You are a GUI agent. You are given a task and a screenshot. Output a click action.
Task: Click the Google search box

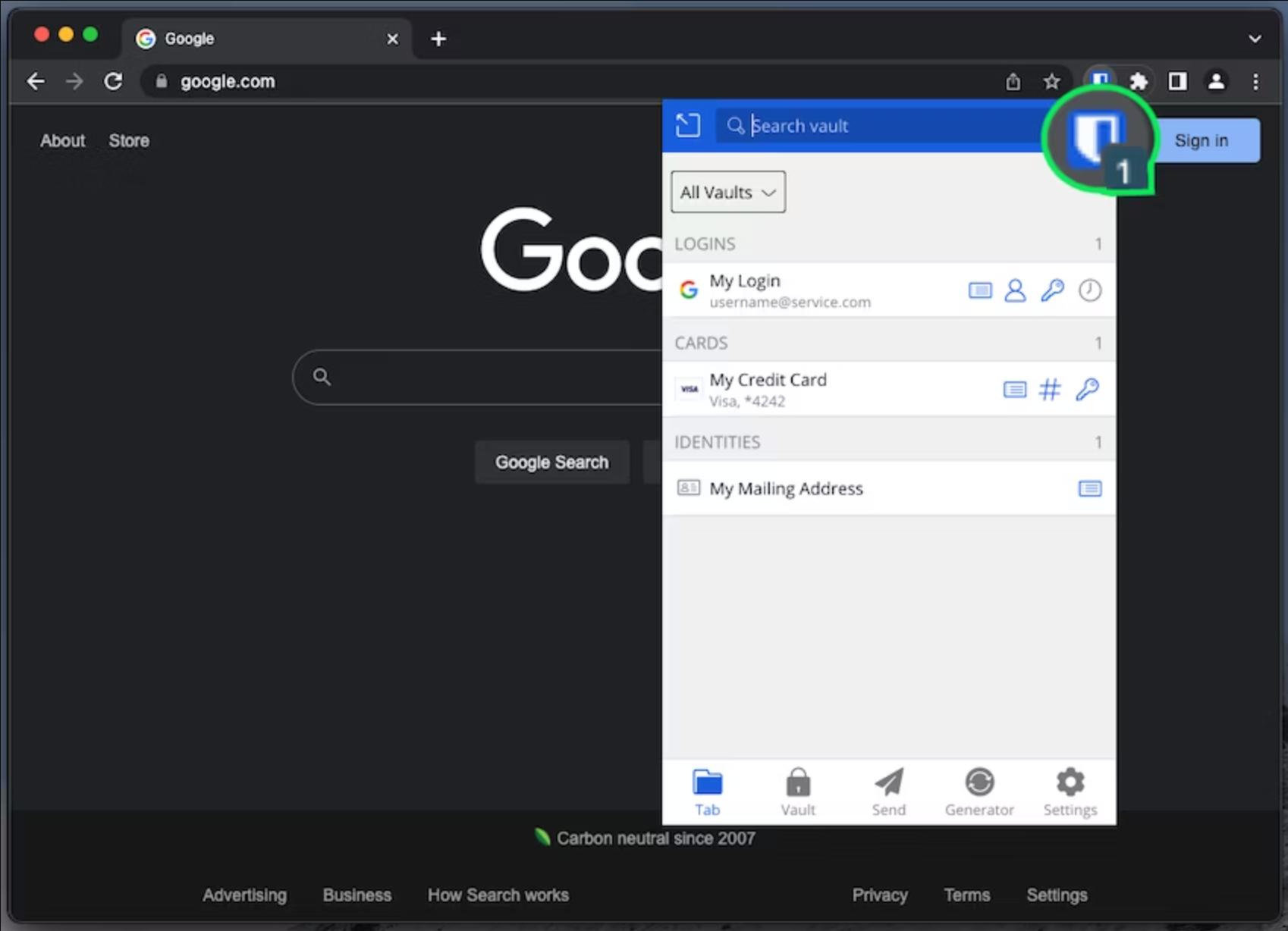(478, 377)
